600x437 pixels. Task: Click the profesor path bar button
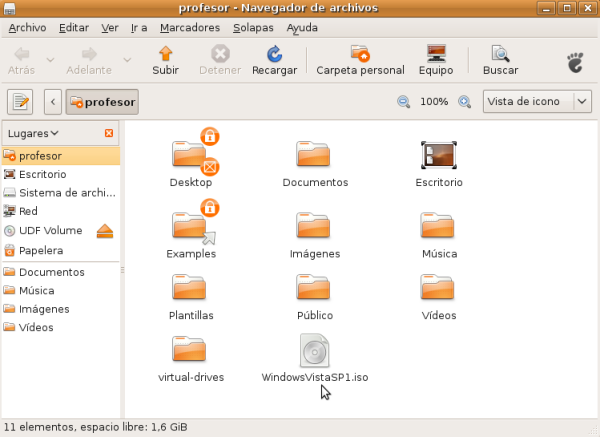[103, 102]
